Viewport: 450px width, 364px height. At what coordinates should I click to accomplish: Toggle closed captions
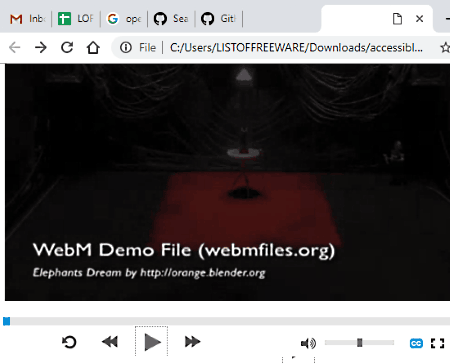click(416, 343)
